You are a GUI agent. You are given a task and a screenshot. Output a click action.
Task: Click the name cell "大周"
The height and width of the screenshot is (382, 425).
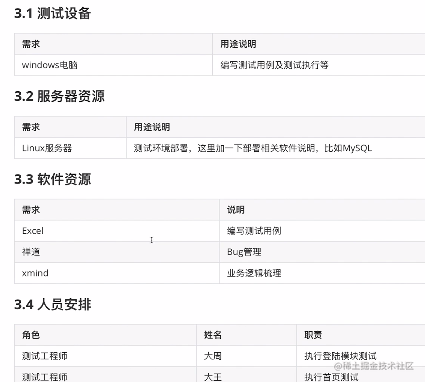point(246,356)
